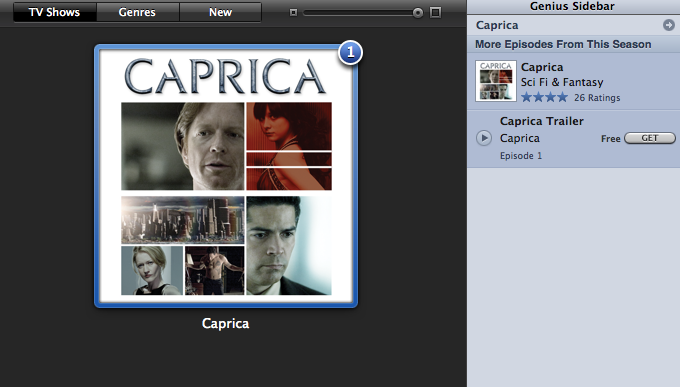Click the Sci Fi & Fantasy genre link
680x387 pixels.
point(562,82)
